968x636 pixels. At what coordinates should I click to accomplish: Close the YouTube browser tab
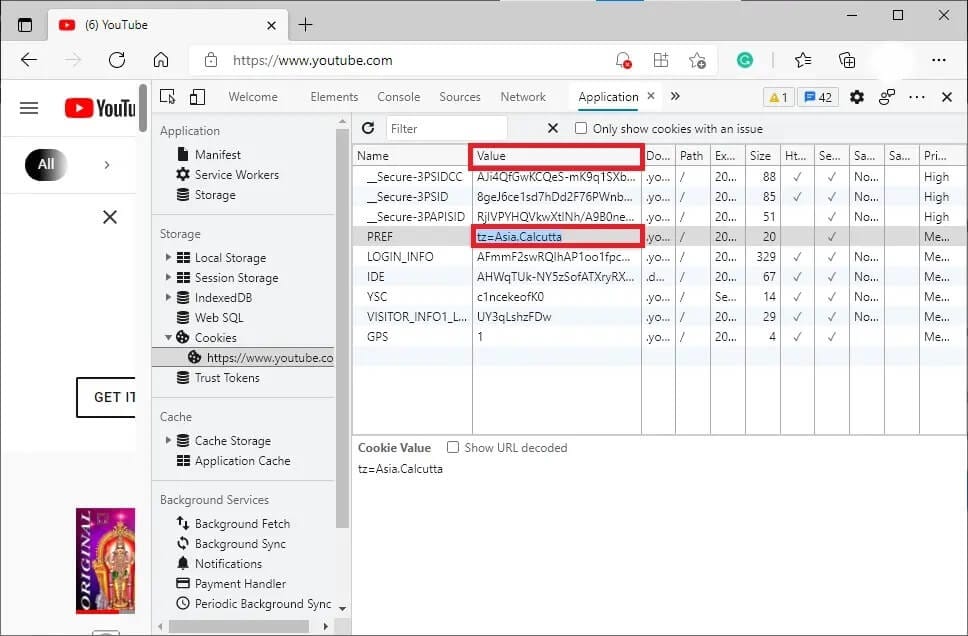272,25
